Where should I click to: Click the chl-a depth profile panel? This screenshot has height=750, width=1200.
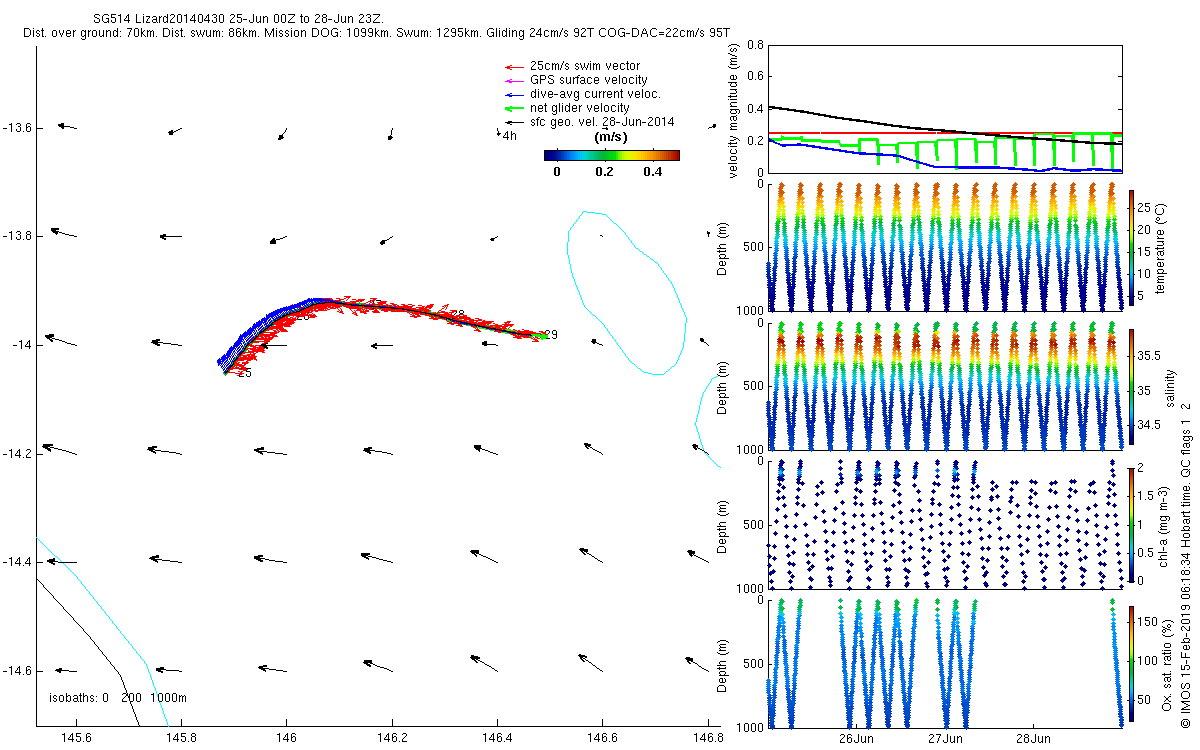(946, 524)
